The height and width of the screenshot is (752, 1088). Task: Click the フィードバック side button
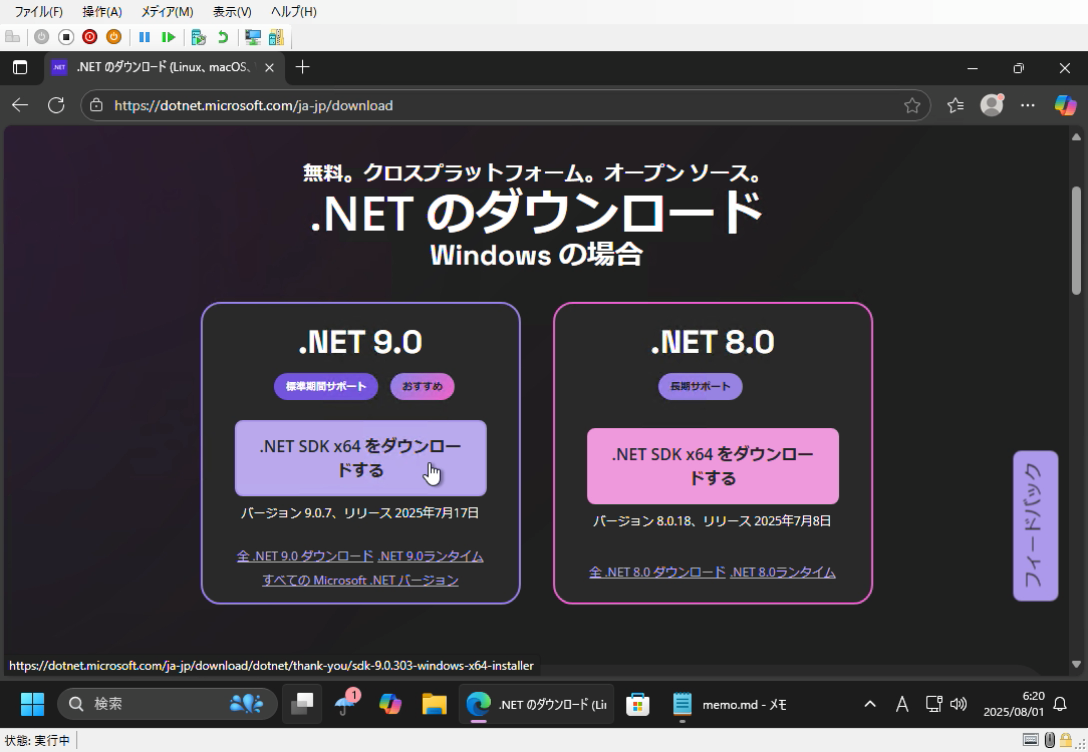coord(1035,526)
